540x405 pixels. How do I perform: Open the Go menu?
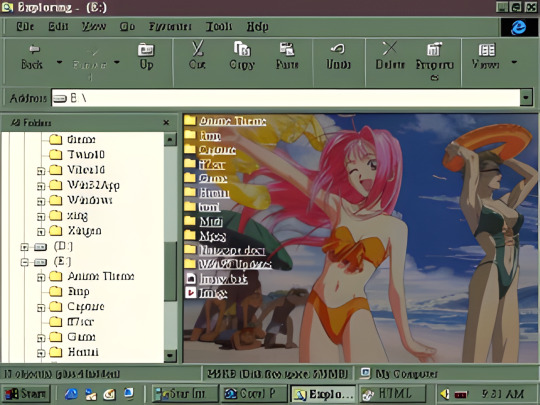[127, 27]
